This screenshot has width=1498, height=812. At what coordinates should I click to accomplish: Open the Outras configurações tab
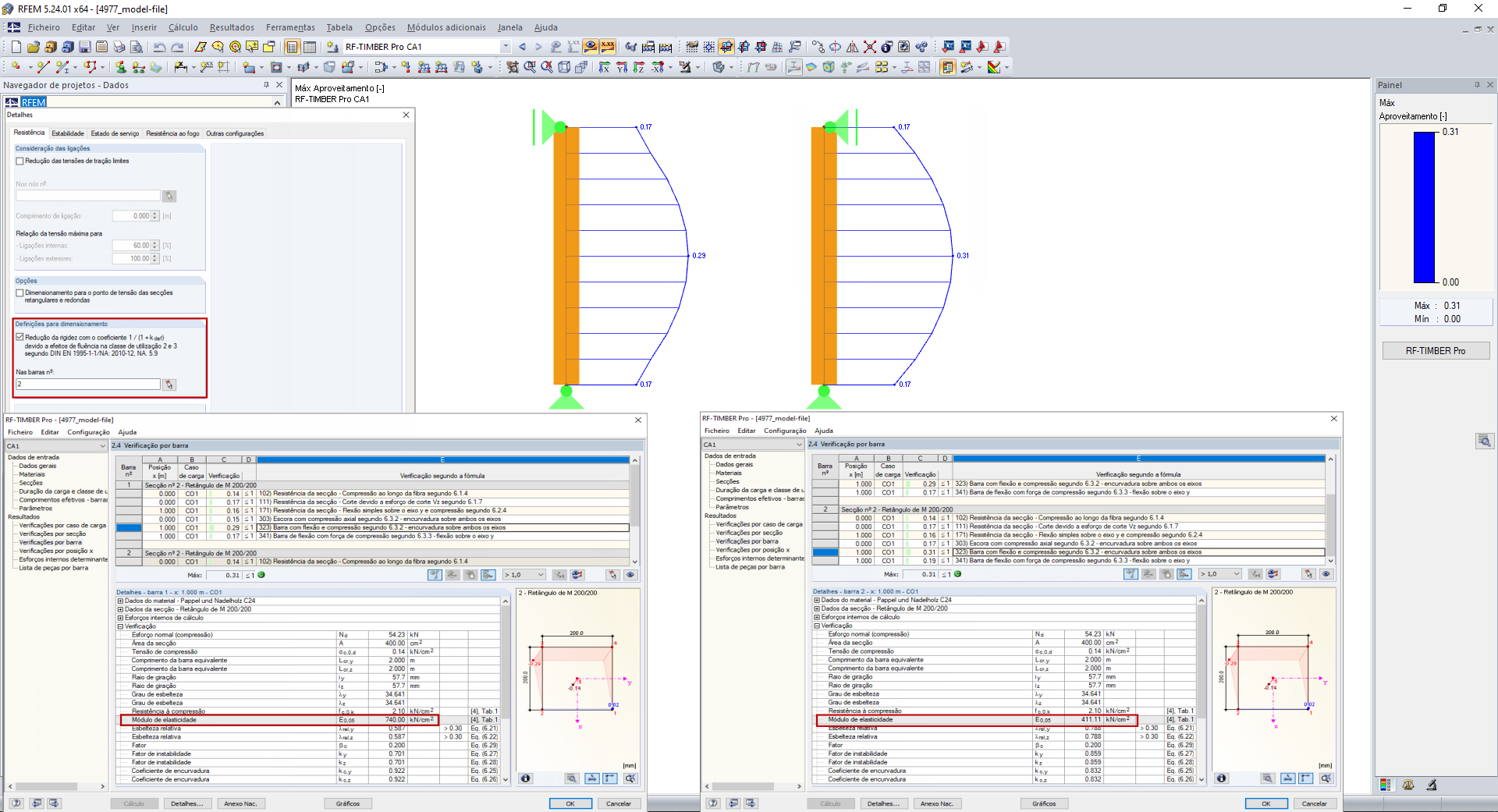coord(235,133)
